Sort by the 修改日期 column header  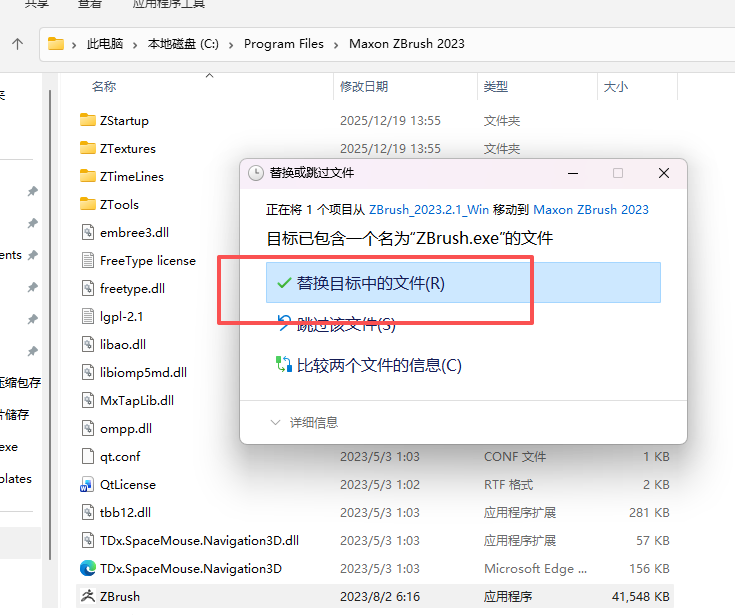[x=364, y=86]
